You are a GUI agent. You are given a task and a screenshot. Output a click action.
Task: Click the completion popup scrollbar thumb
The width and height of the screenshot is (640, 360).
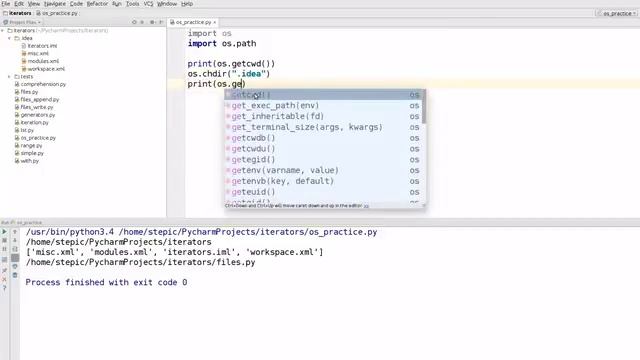(x=424, y=107)
